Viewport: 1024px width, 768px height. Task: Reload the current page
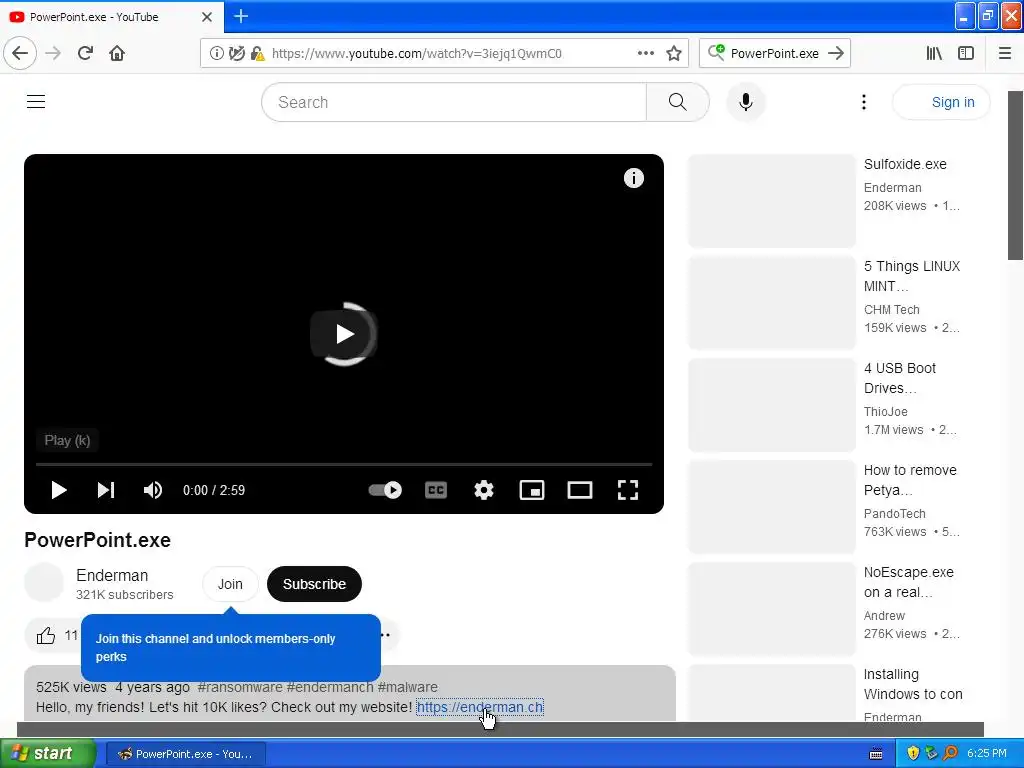point(85,53)
